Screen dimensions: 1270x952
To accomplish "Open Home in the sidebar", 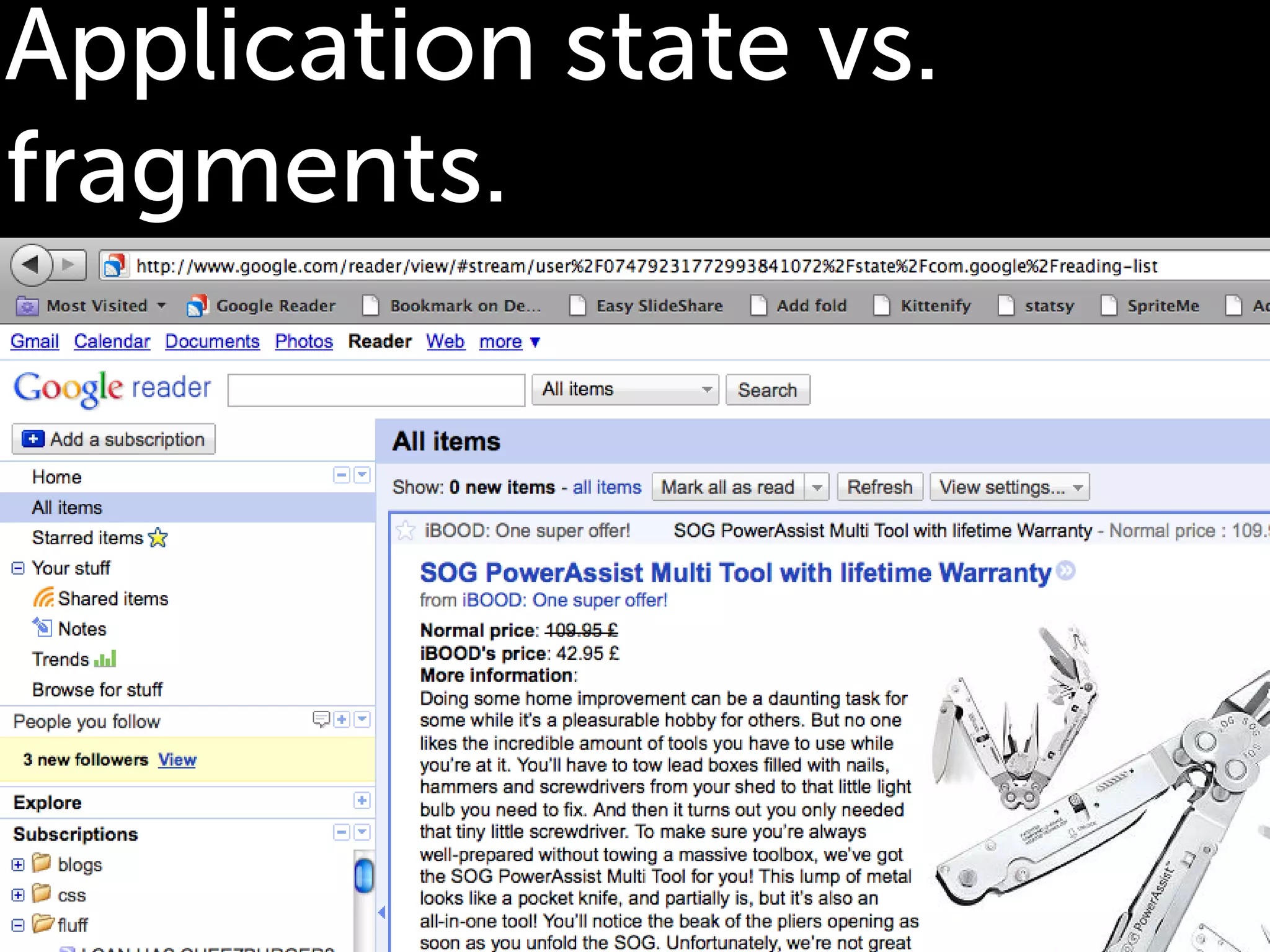I will 57,477.
